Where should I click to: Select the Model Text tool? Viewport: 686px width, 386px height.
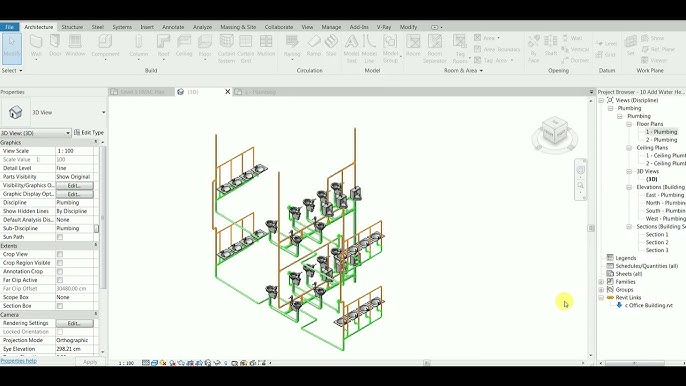point(351,48)
